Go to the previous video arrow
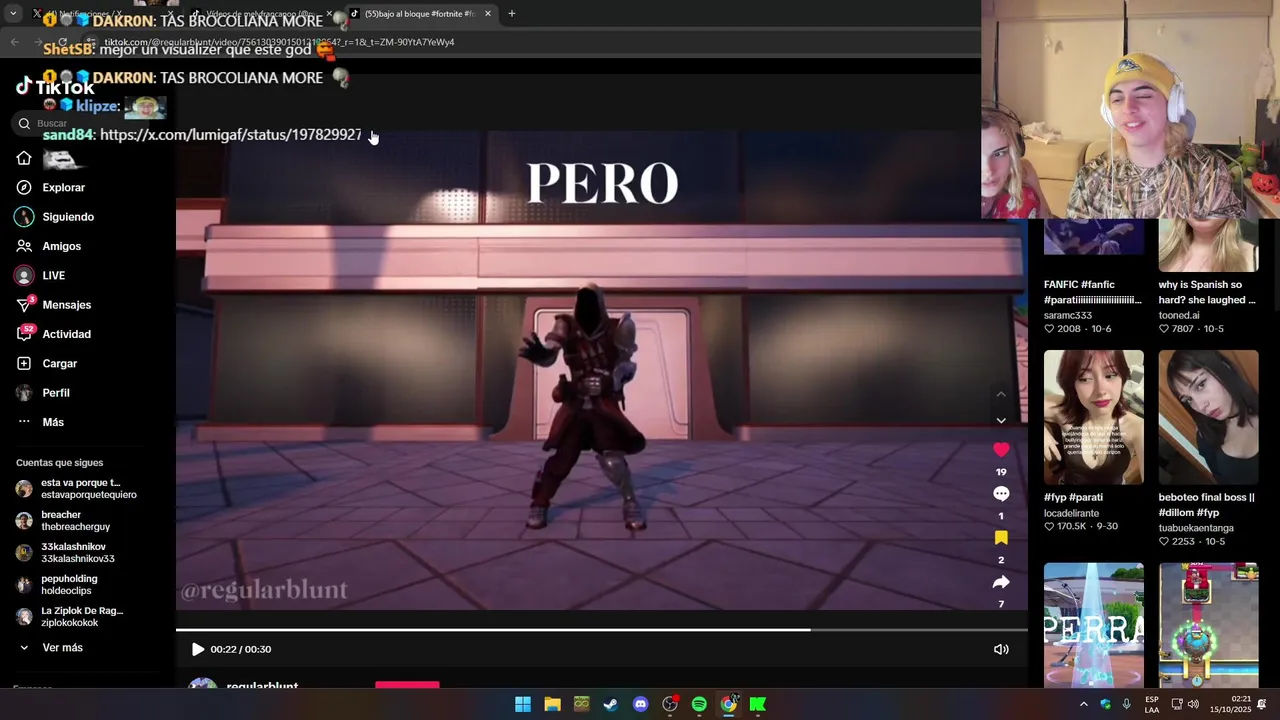 pyautogui.click(x=1001, y=394)
